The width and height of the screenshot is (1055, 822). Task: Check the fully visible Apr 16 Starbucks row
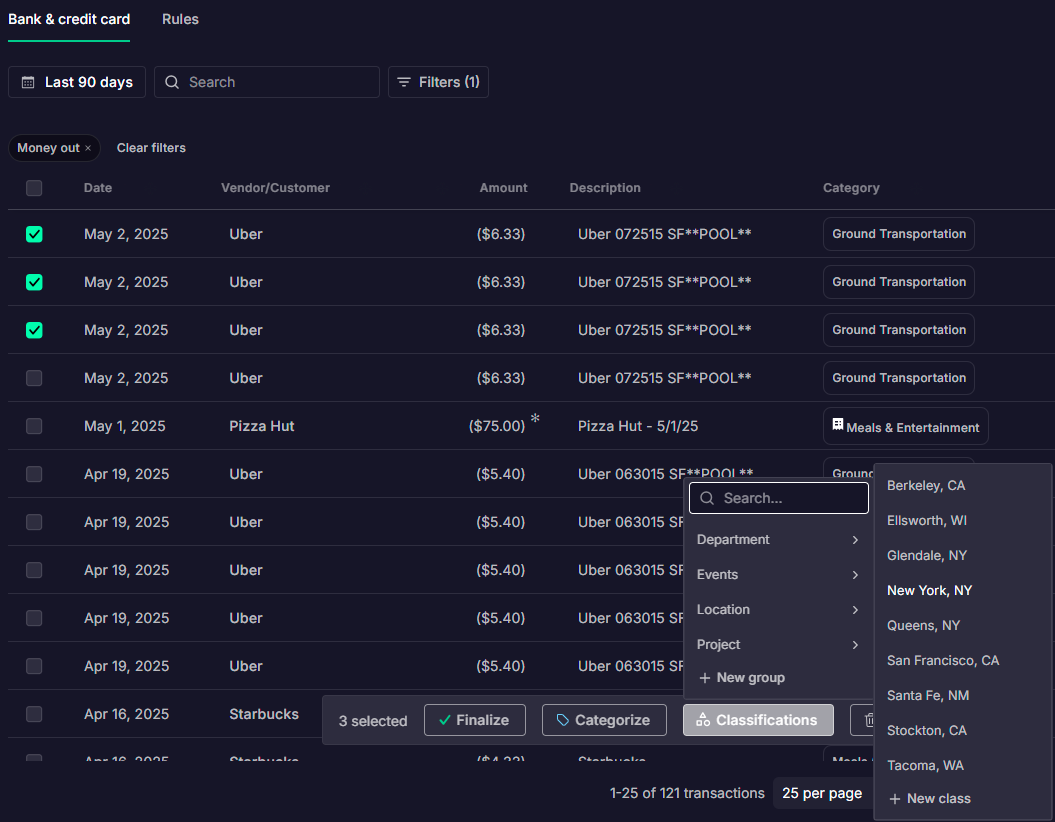[x=34, y=714]
